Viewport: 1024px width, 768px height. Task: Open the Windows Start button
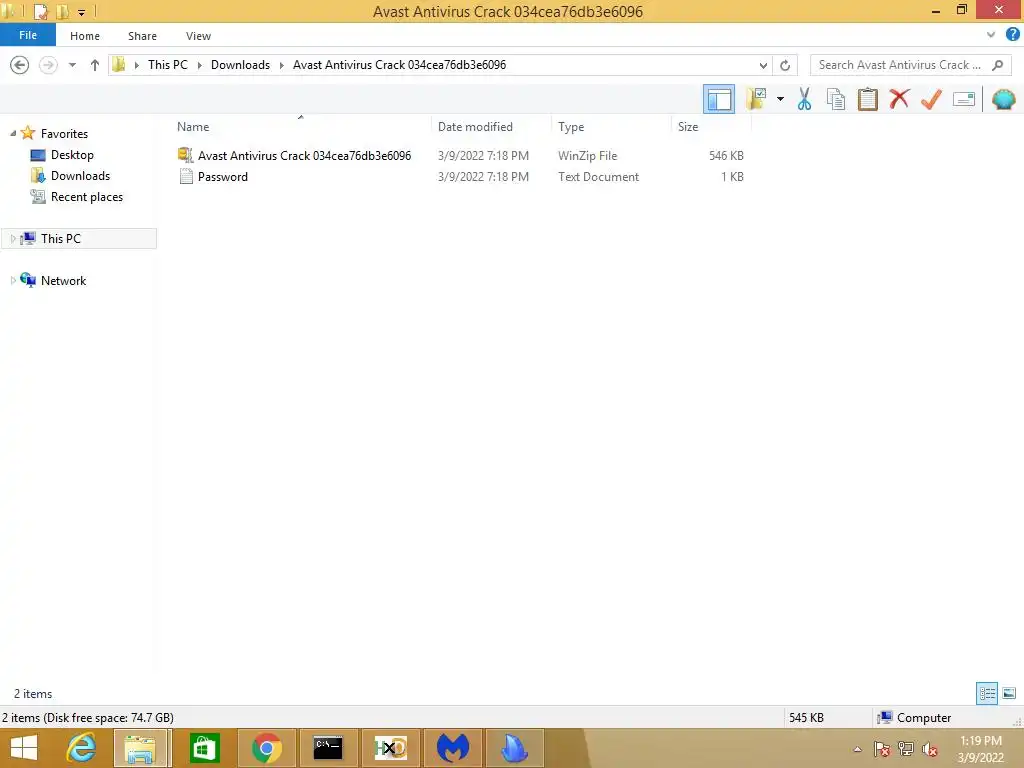(24, 748)
